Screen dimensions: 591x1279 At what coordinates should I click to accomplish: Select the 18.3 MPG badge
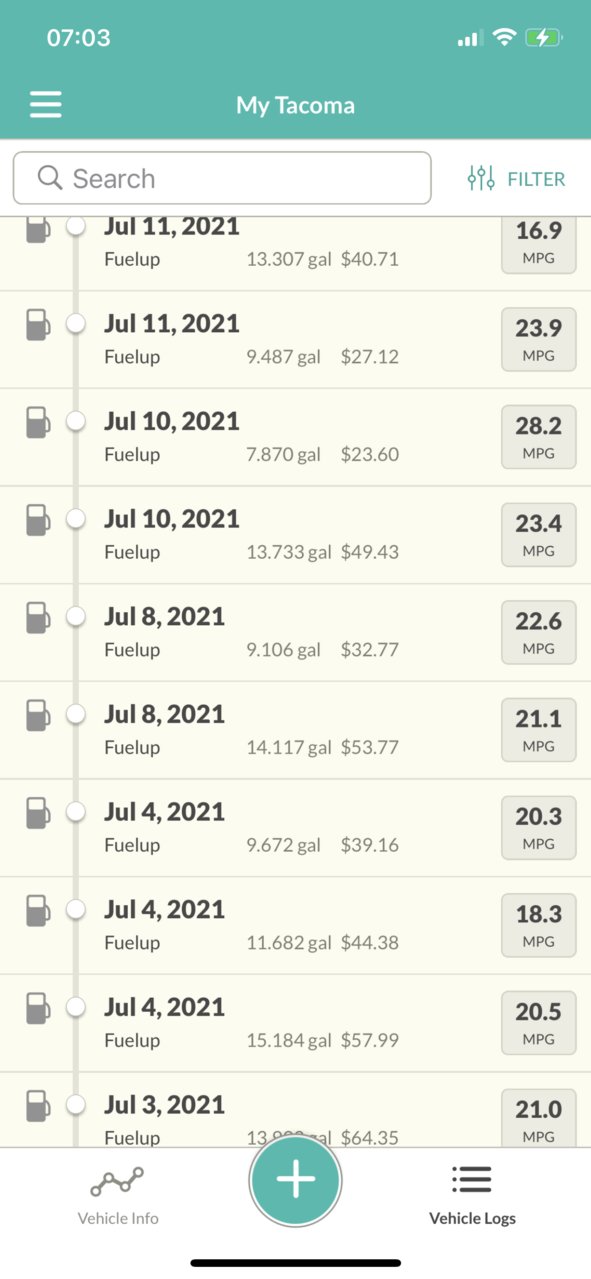(x=539, y=925)
